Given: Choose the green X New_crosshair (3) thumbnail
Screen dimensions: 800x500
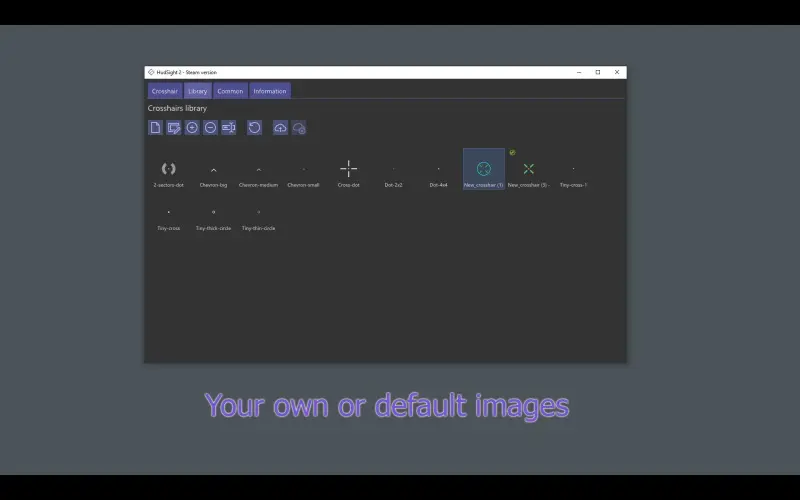Looking at the screenshot, I should (528, 169).
